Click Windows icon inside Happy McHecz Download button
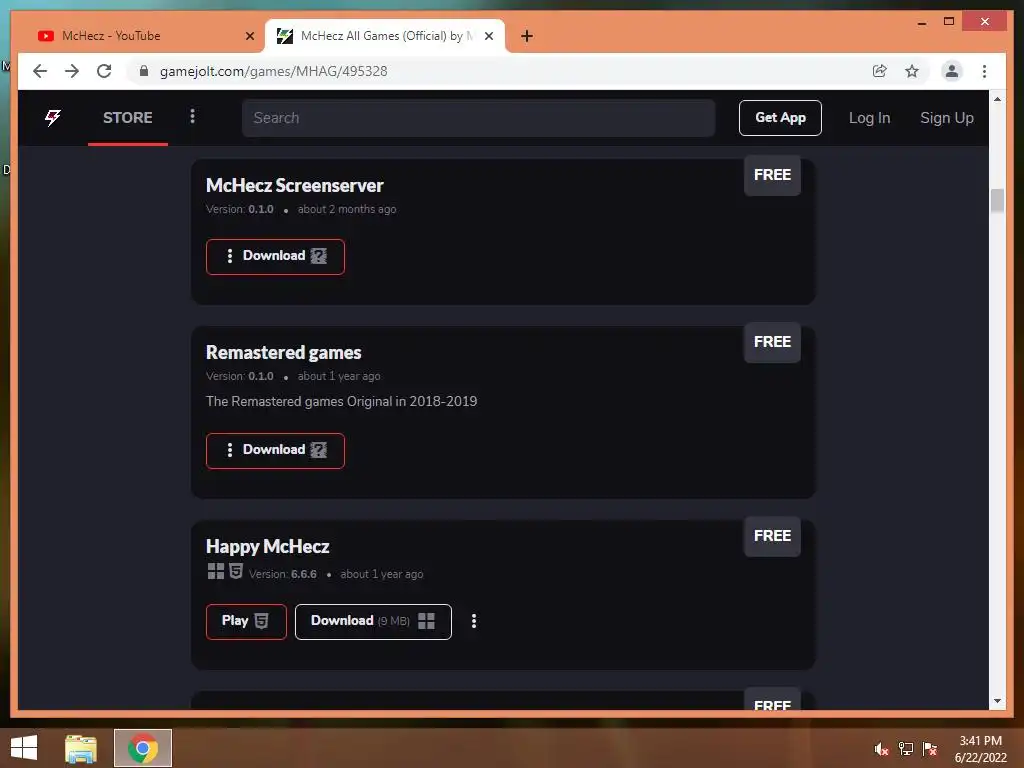 point(426,621)
